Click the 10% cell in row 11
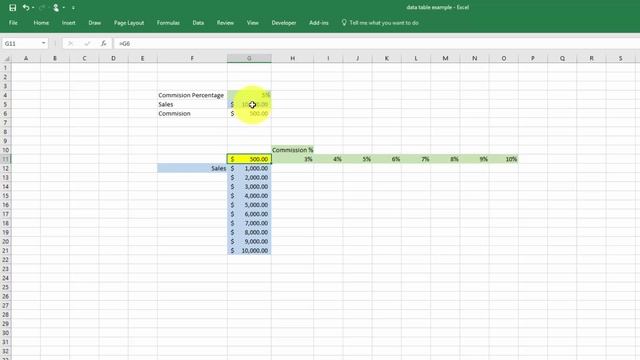 click(x=504, y=159)
